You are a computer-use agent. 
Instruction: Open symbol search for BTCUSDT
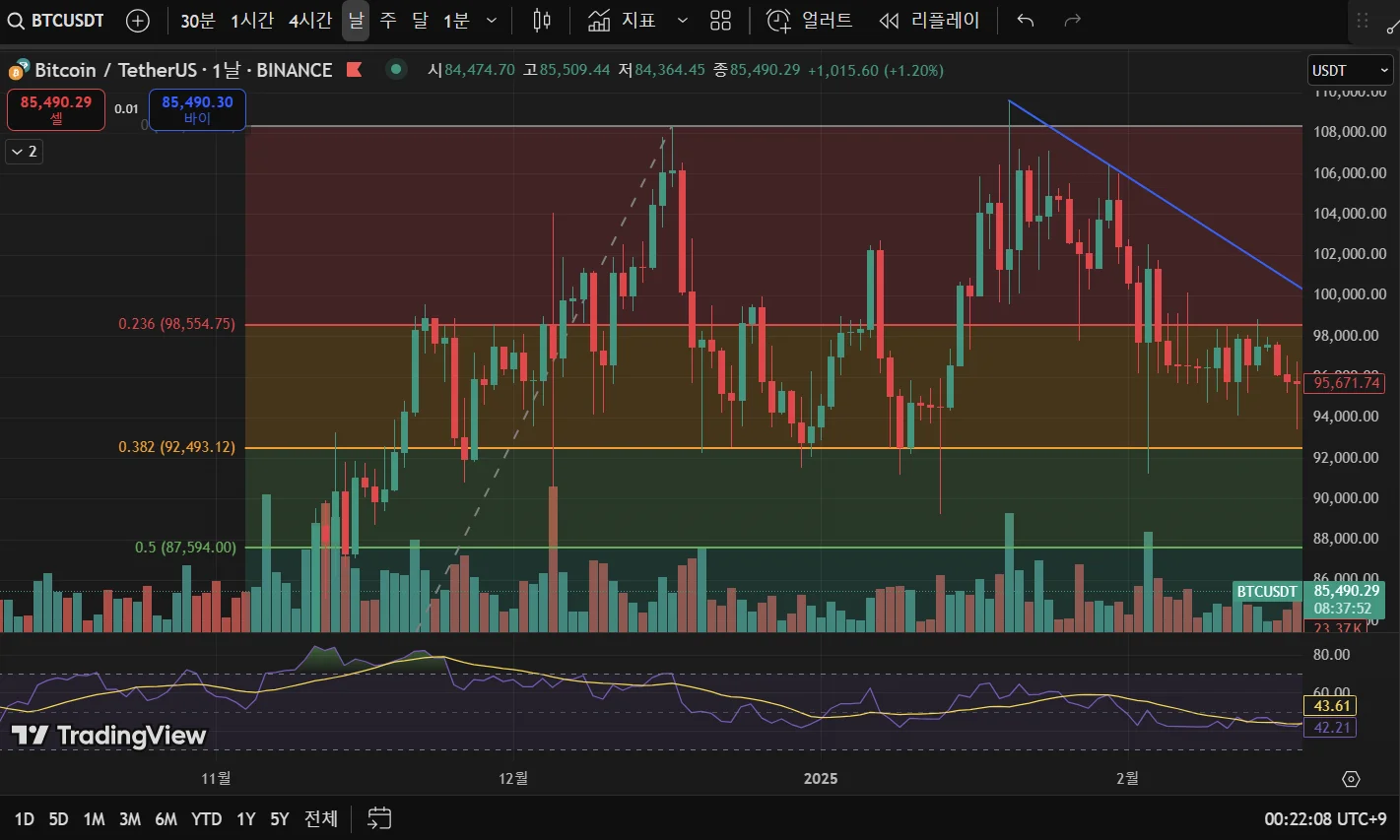[56, 21]
